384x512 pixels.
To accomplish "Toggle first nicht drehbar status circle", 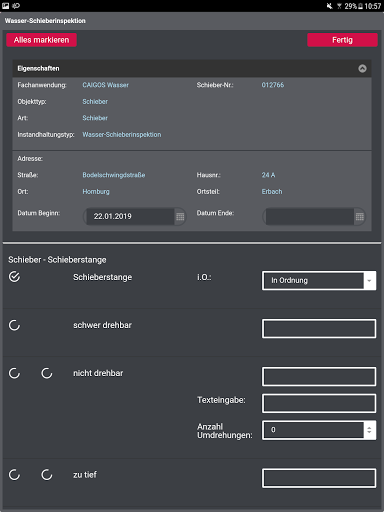I will pos(14,373).
